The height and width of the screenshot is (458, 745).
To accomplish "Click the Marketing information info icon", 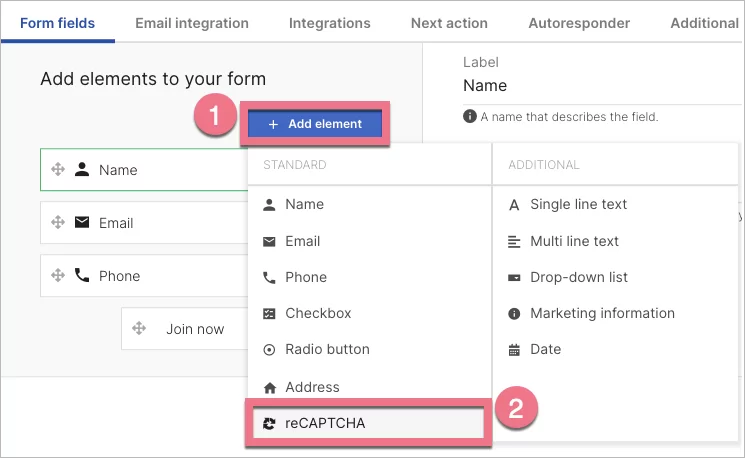I will (514, 313).
